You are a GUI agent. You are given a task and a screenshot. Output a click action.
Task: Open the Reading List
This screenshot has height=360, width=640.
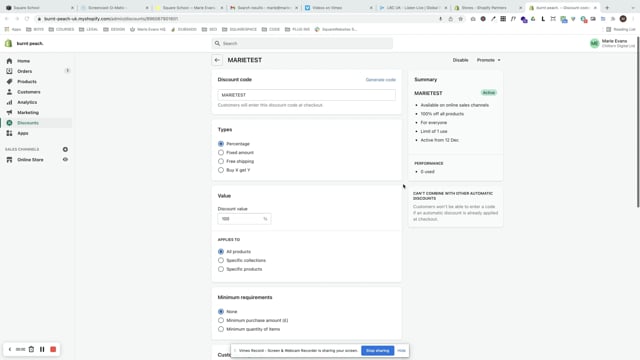click(621, 29)
